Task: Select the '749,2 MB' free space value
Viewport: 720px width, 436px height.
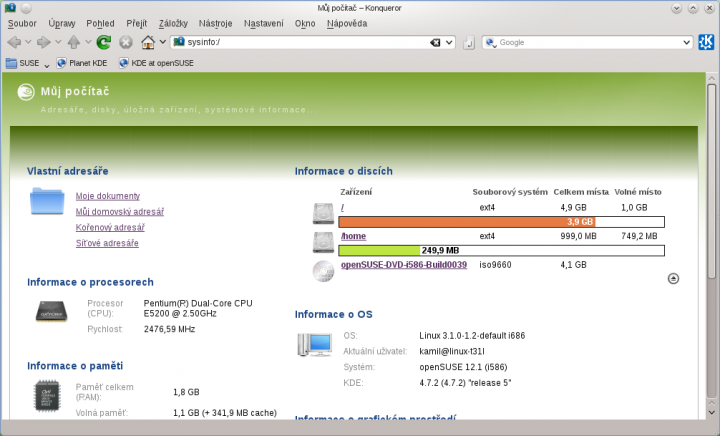Action: 639,236
